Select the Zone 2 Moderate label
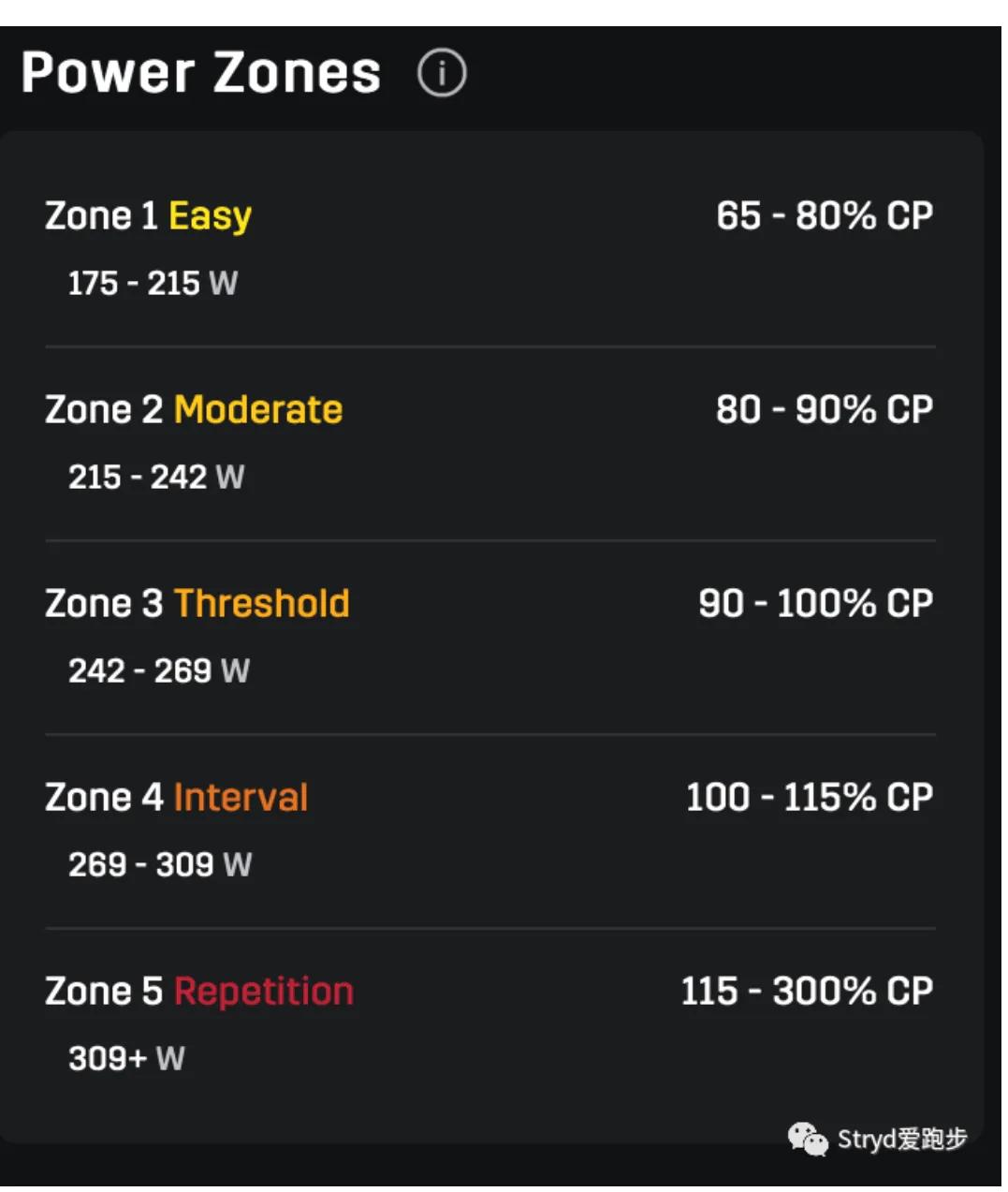This screenshot has height=1192, width=1008. 194,410
